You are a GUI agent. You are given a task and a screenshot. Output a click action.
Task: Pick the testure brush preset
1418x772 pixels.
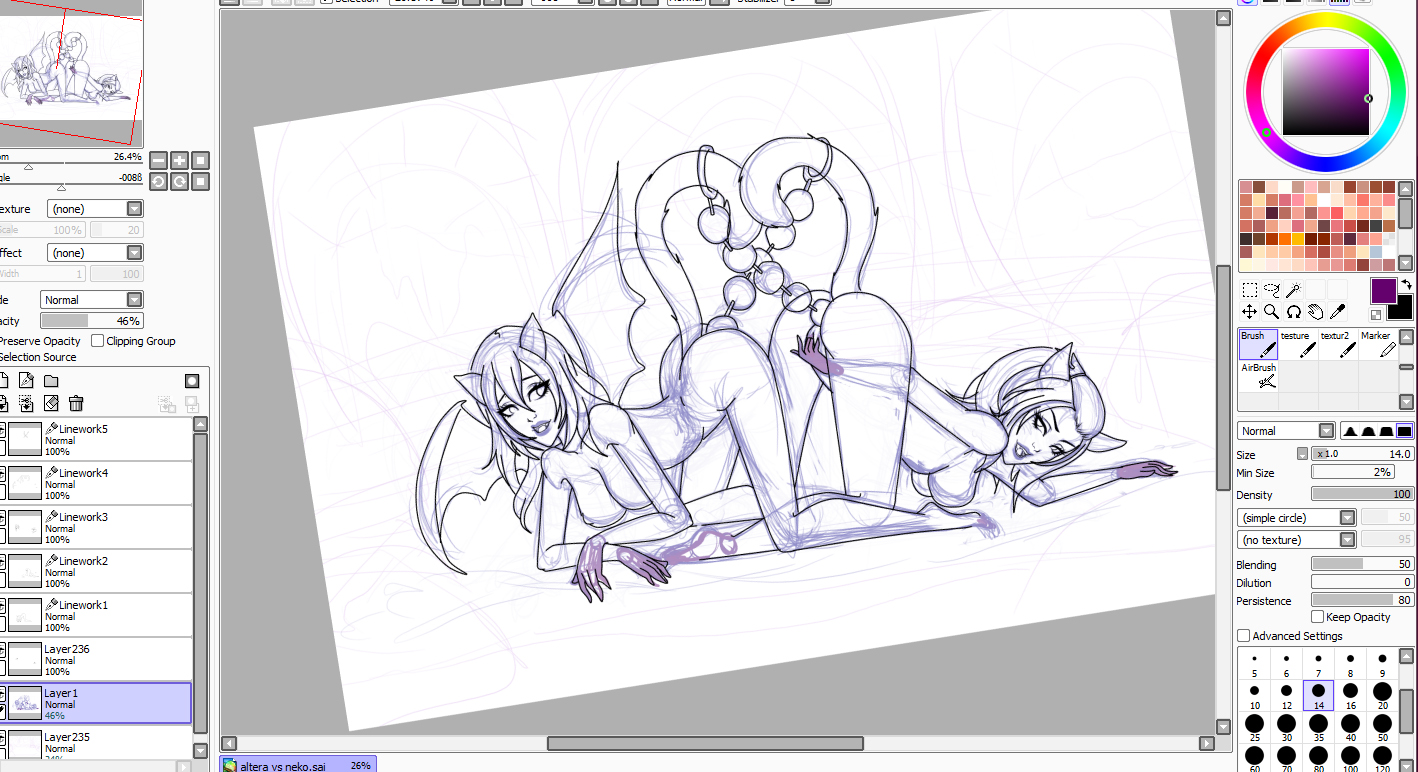(x=1298, y=343)
